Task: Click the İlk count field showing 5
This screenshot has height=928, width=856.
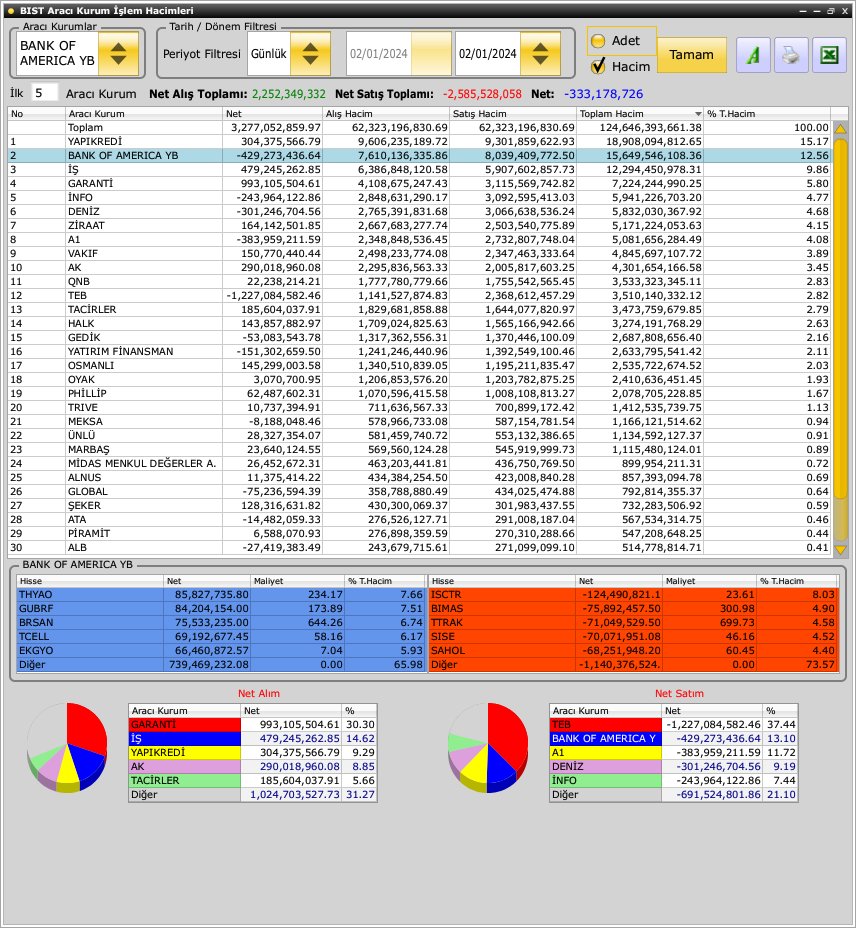Action: click(44, 93)
